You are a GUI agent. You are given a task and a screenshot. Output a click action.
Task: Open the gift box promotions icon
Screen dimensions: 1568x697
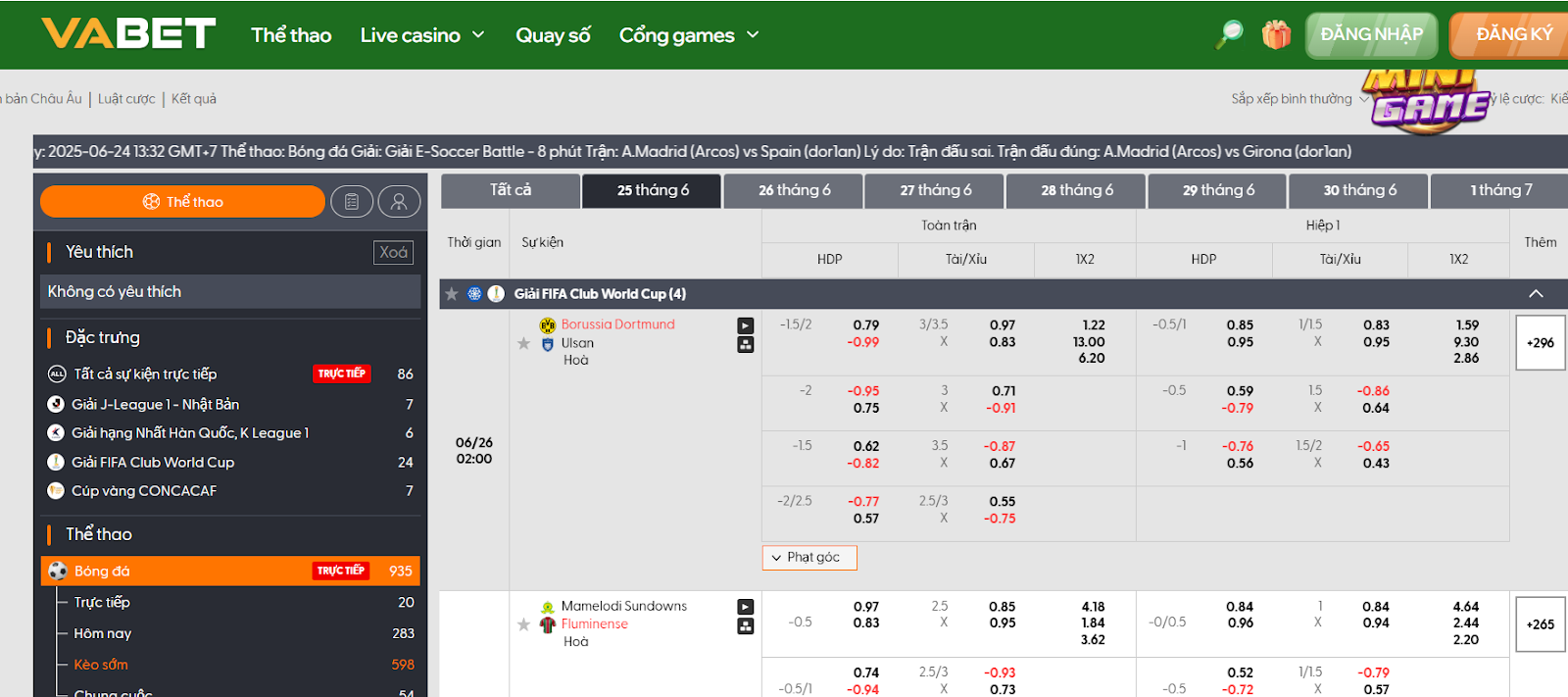1276,34
